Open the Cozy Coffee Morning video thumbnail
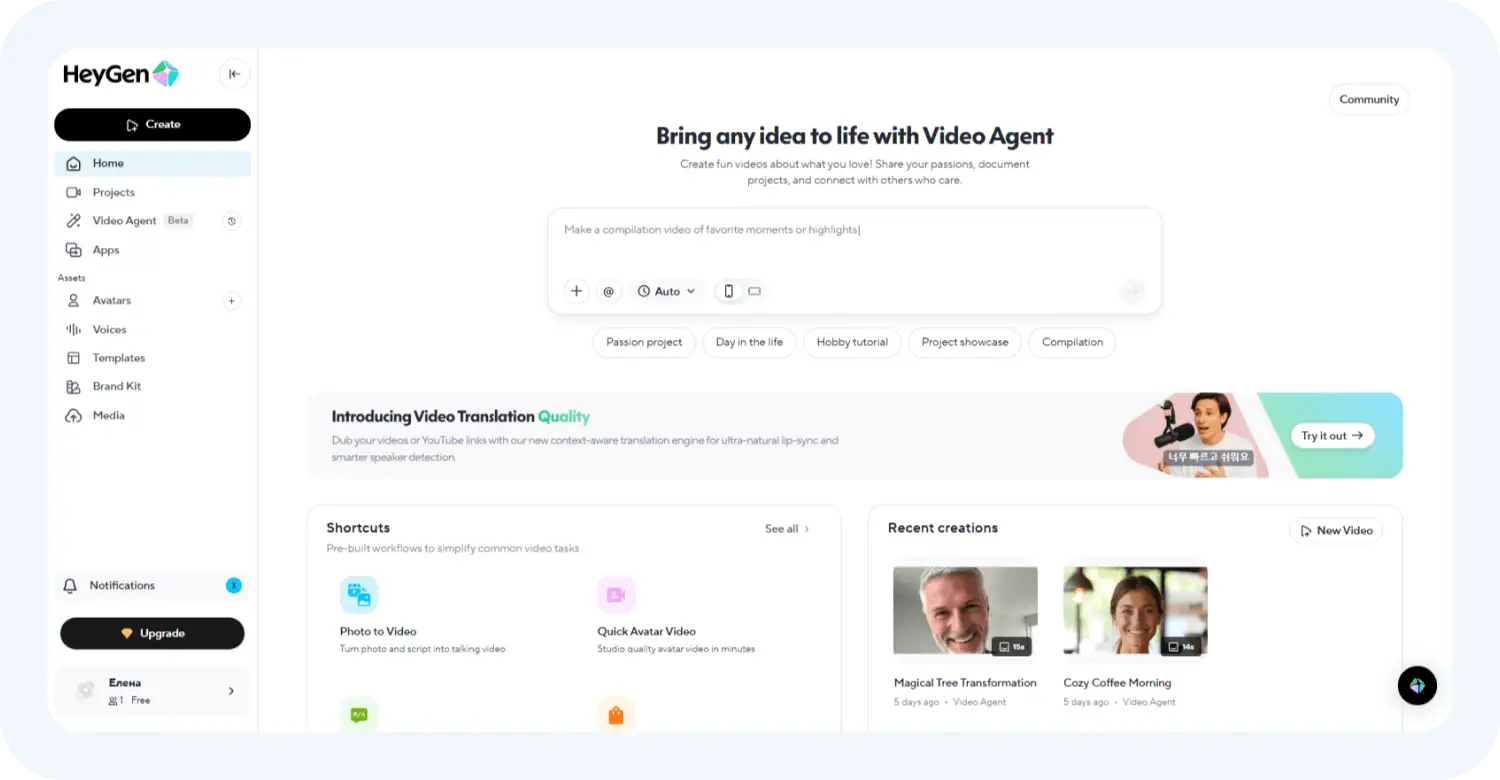The image size is (1500, 780). coord(1134,610)
